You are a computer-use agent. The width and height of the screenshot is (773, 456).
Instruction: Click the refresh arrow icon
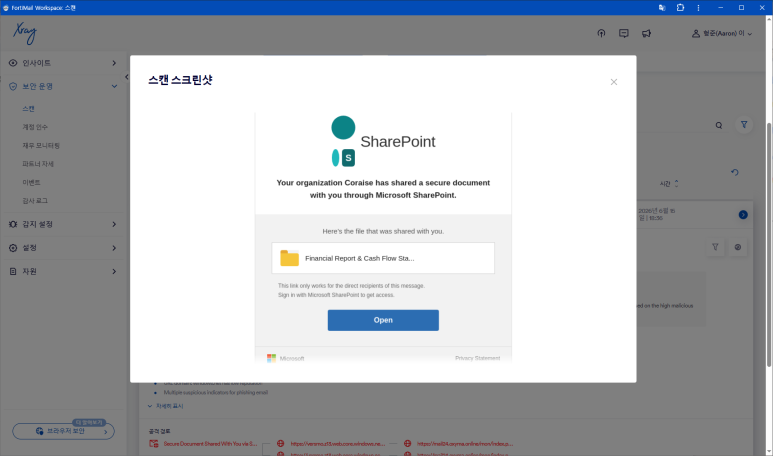[735, 173]
